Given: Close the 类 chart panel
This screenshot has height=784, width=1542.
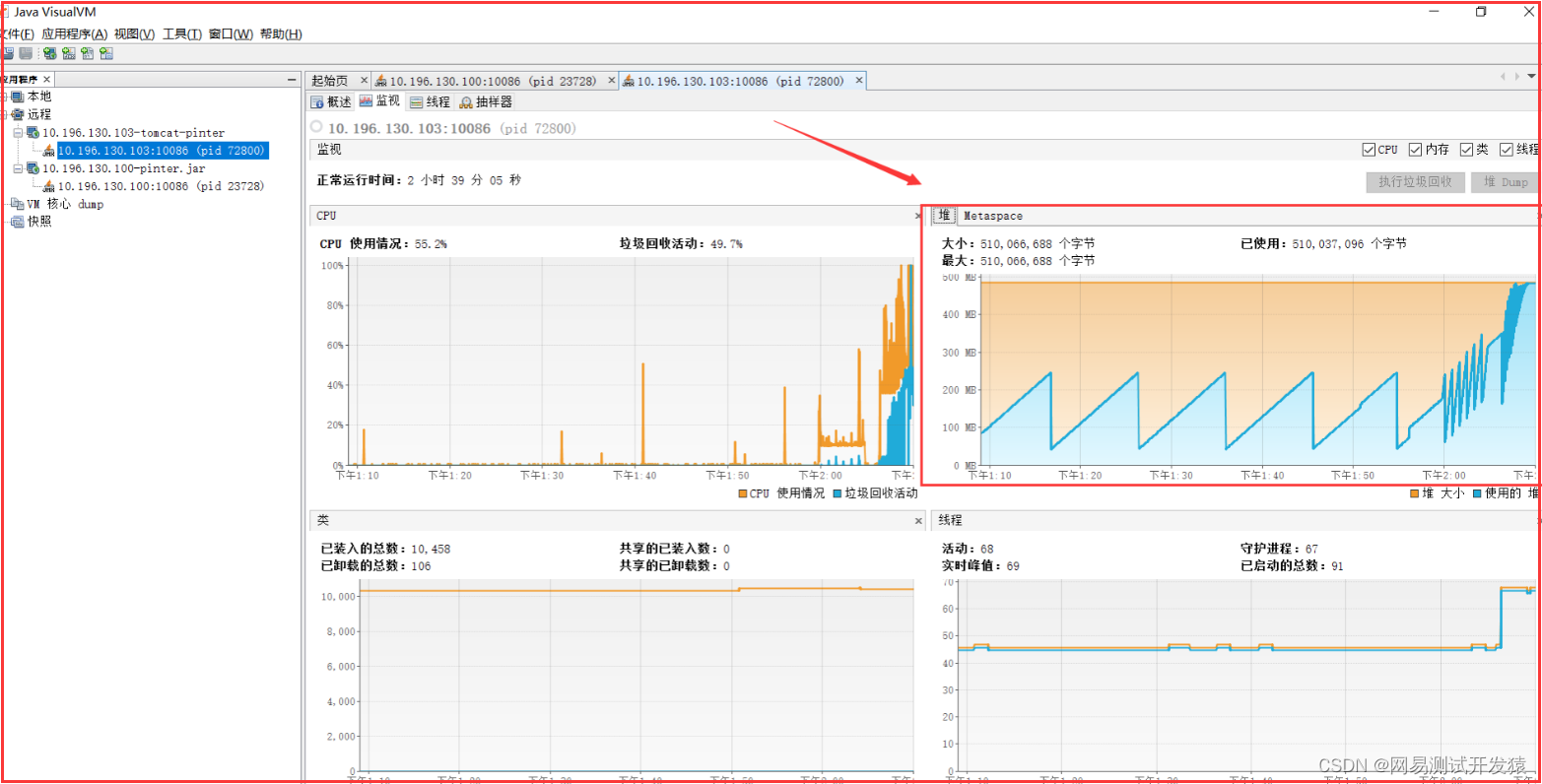Looking at the screenshot, I should [x=918, y=520].
